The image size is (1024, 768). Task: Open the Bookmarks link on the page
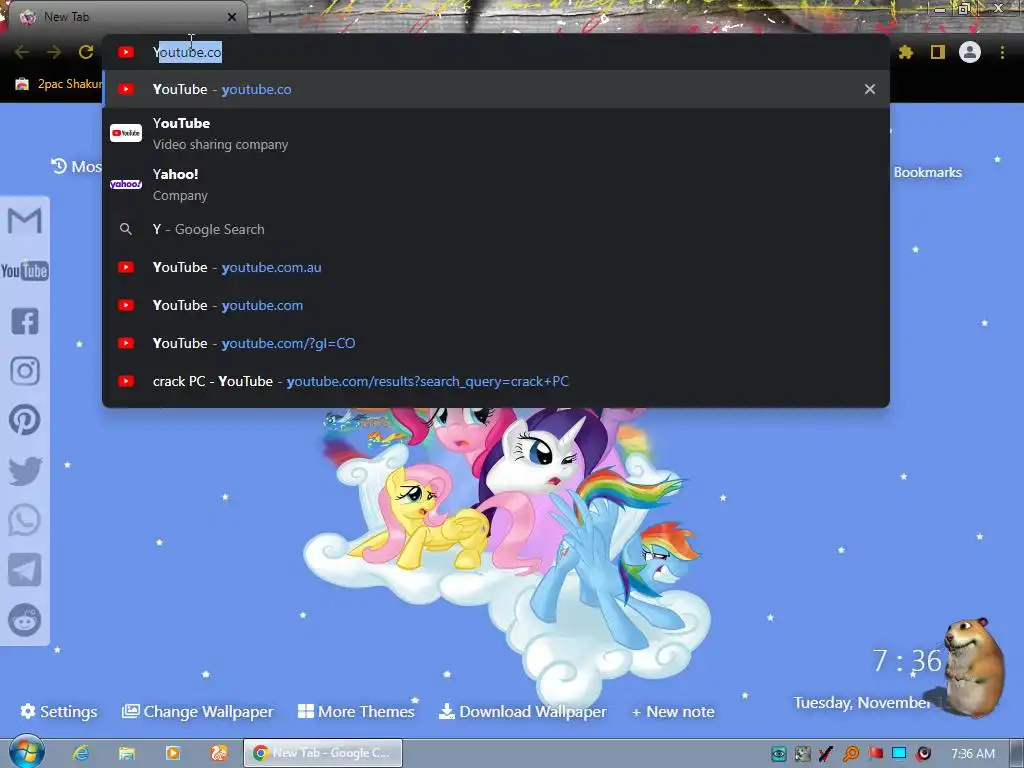(927, 172)
